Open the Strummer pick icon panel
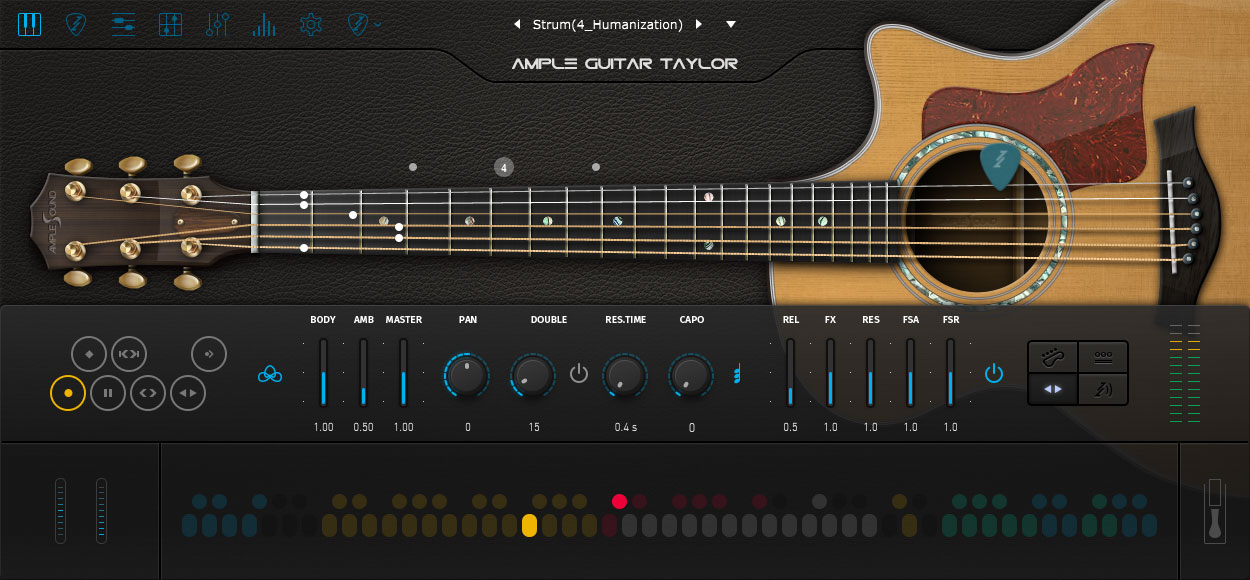Screen dimensions: 1250x580 (76, 24)
